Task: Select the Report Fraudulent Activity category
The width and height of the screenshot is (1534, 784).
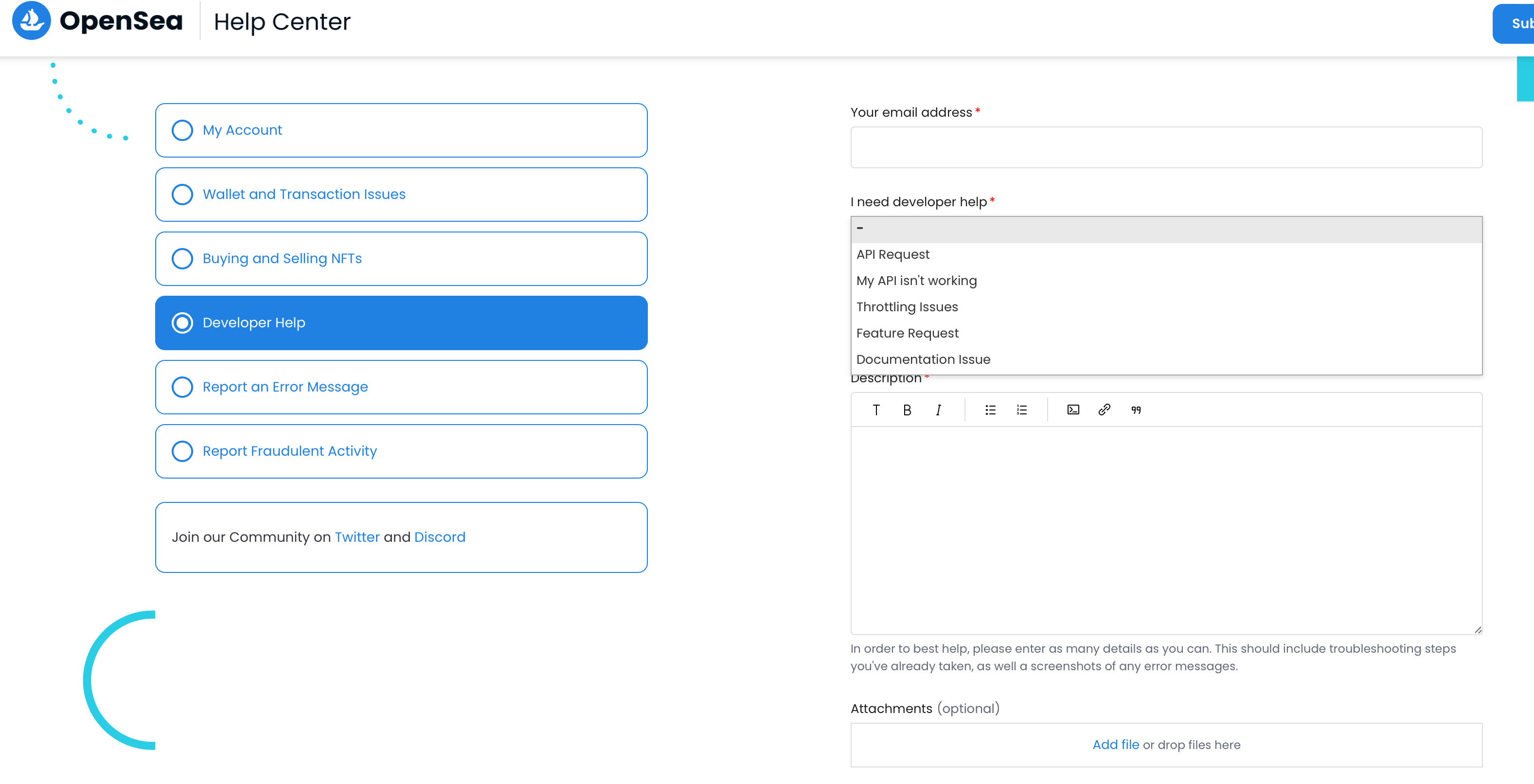Action: 182,451
